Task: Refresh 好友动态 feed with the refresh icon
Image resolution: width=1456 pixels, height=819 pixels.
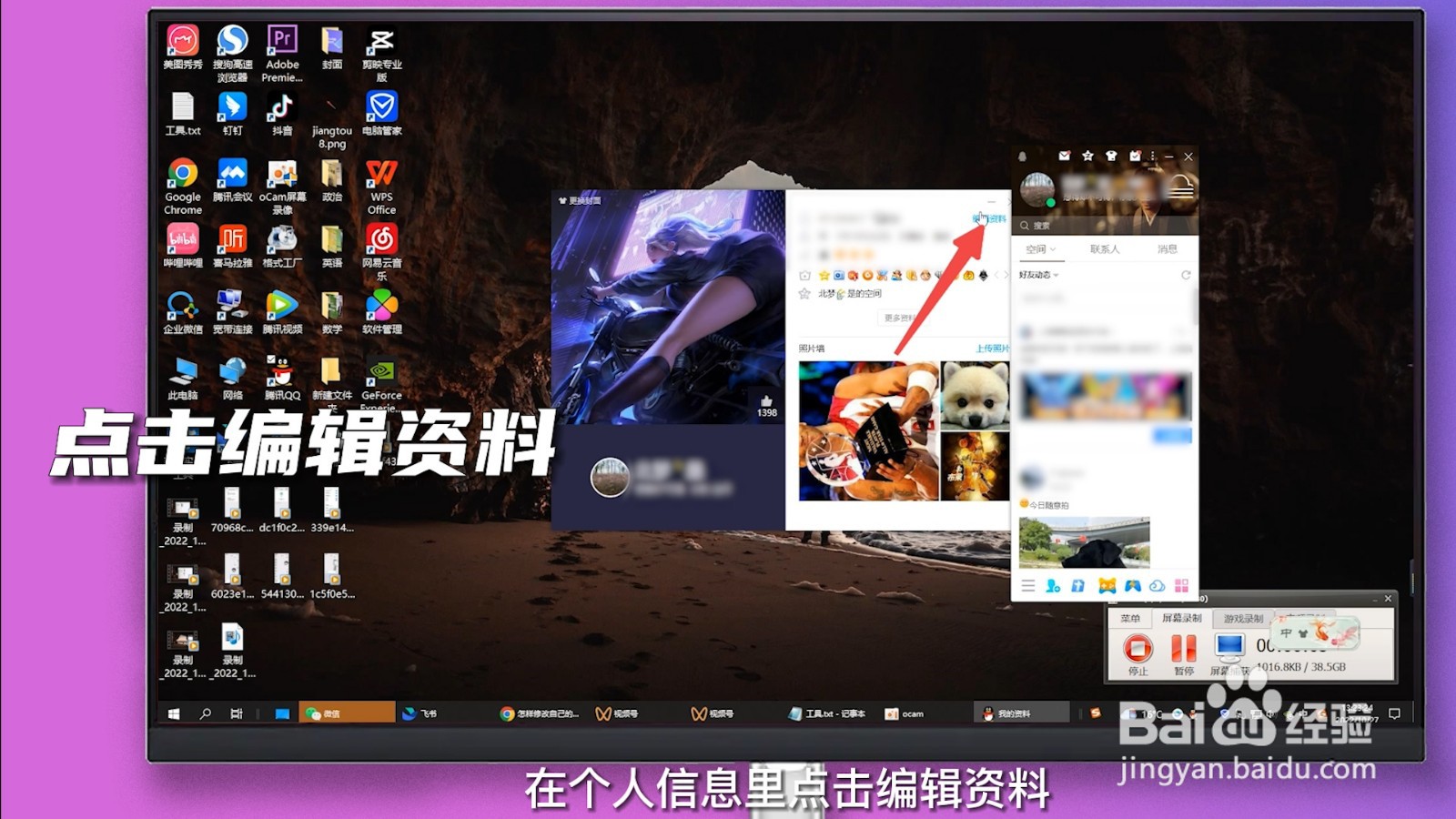Action: 1186,276
